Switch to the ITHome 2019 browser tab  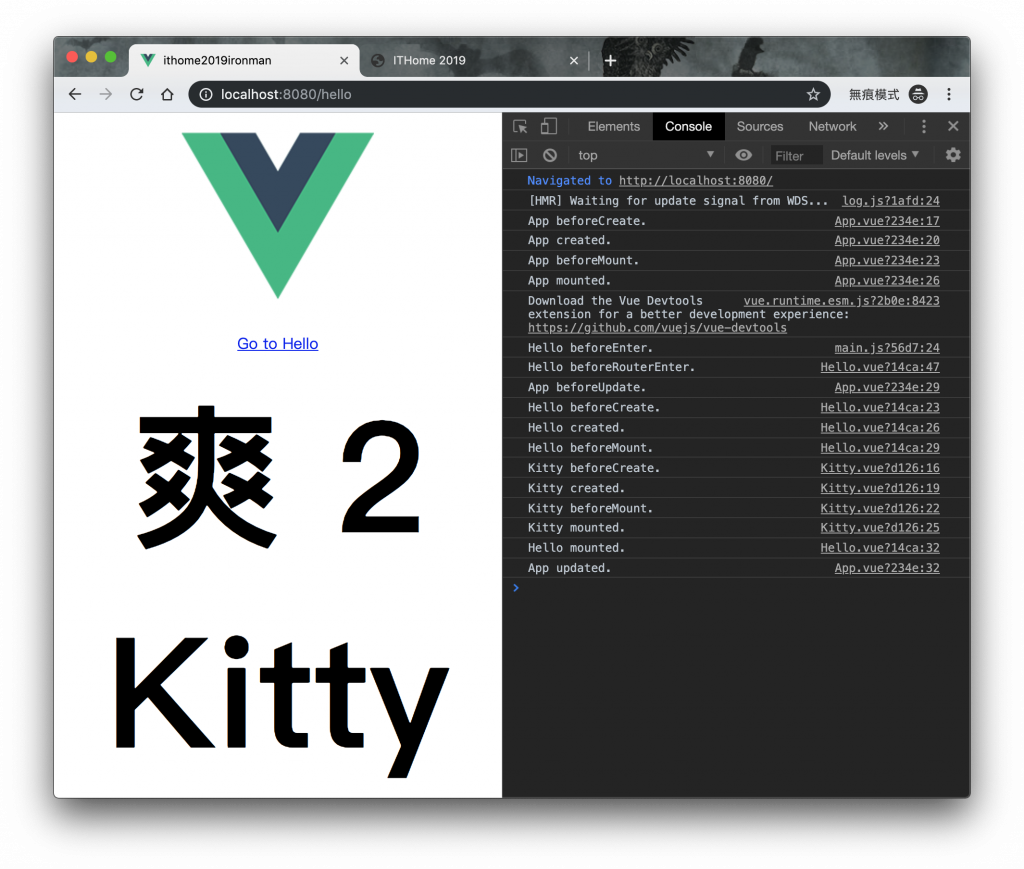click(473, 61)
